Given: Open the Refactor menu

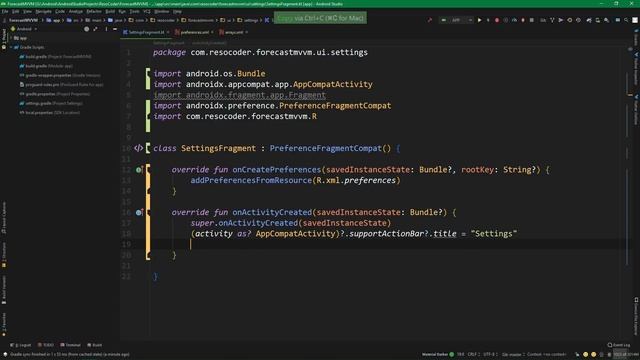Looking at the screenshot, I should (x=94, y=11).
